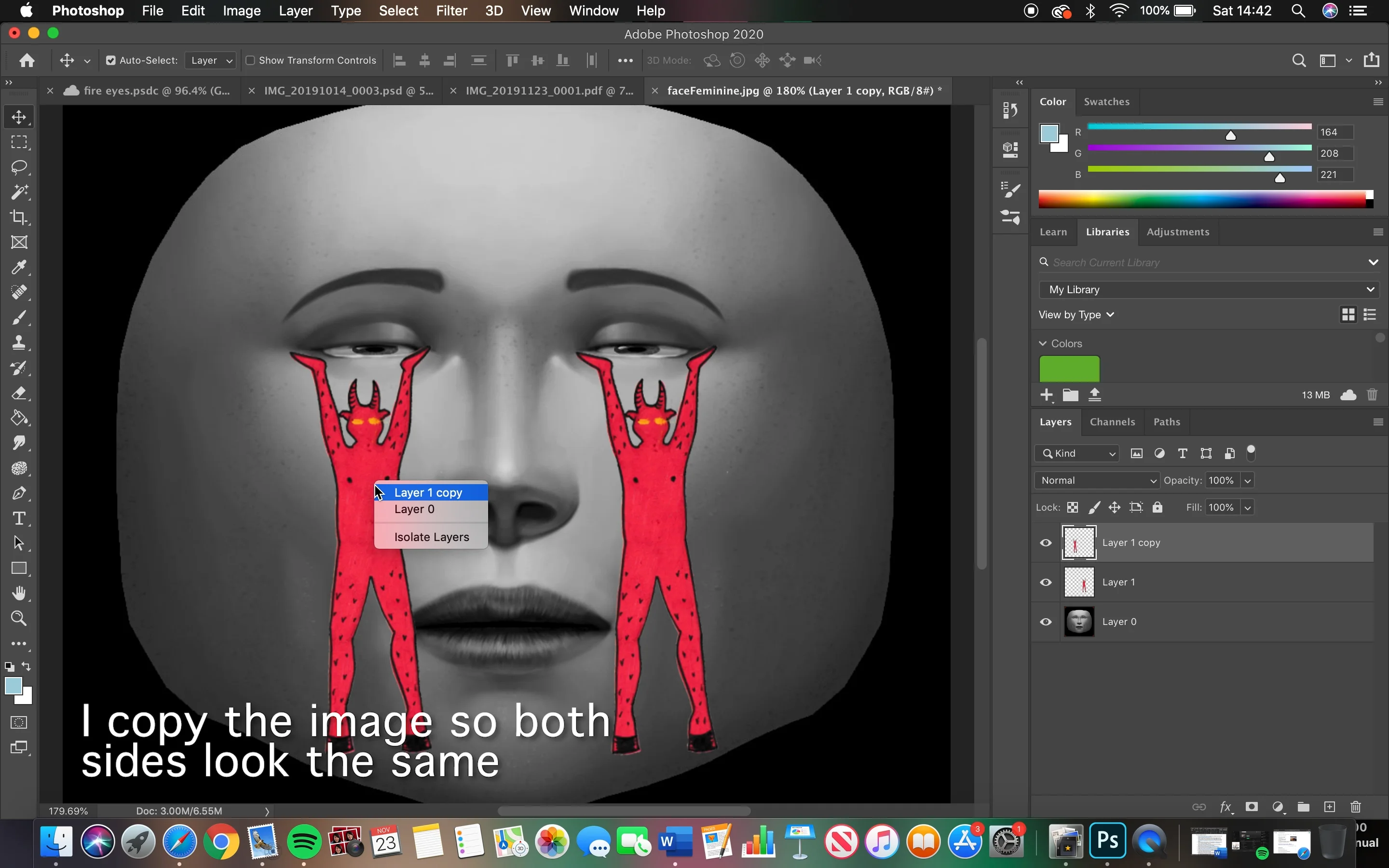Toggle the lock all layer button
Viewport: 1389px width, 868px height.
pos(1157,507)
